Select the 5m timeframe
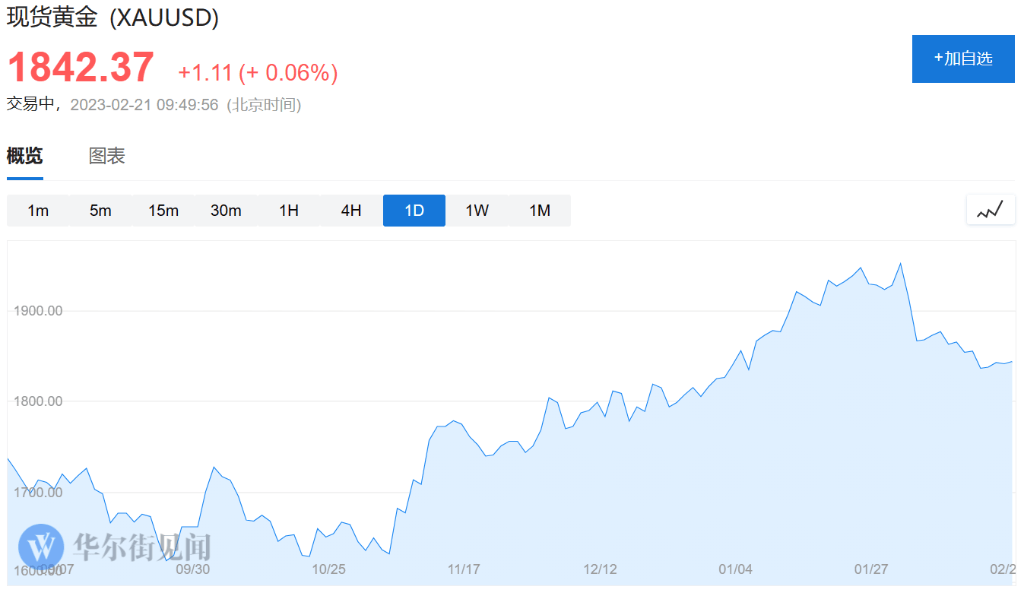 100,210
